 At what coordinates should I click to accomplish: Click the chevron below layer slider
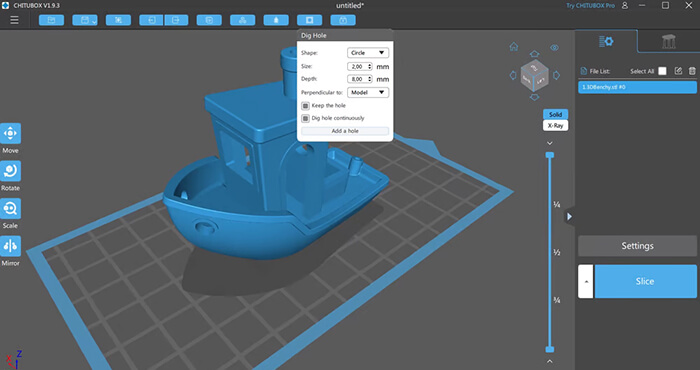[x=550, y=361]
